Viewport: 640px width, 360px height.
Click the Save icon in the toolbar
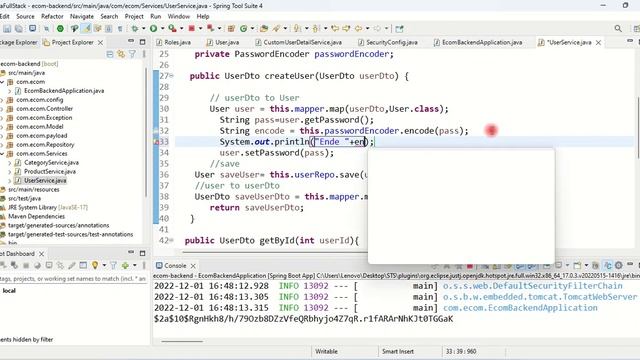pyautogui.click(x=7, y=29)
